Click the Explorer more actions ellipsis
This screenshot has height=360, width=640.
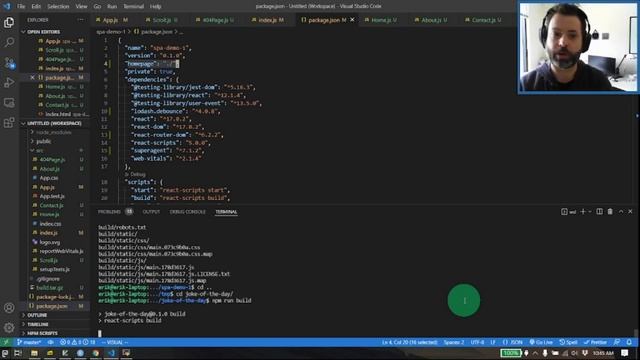pos(80,20)
